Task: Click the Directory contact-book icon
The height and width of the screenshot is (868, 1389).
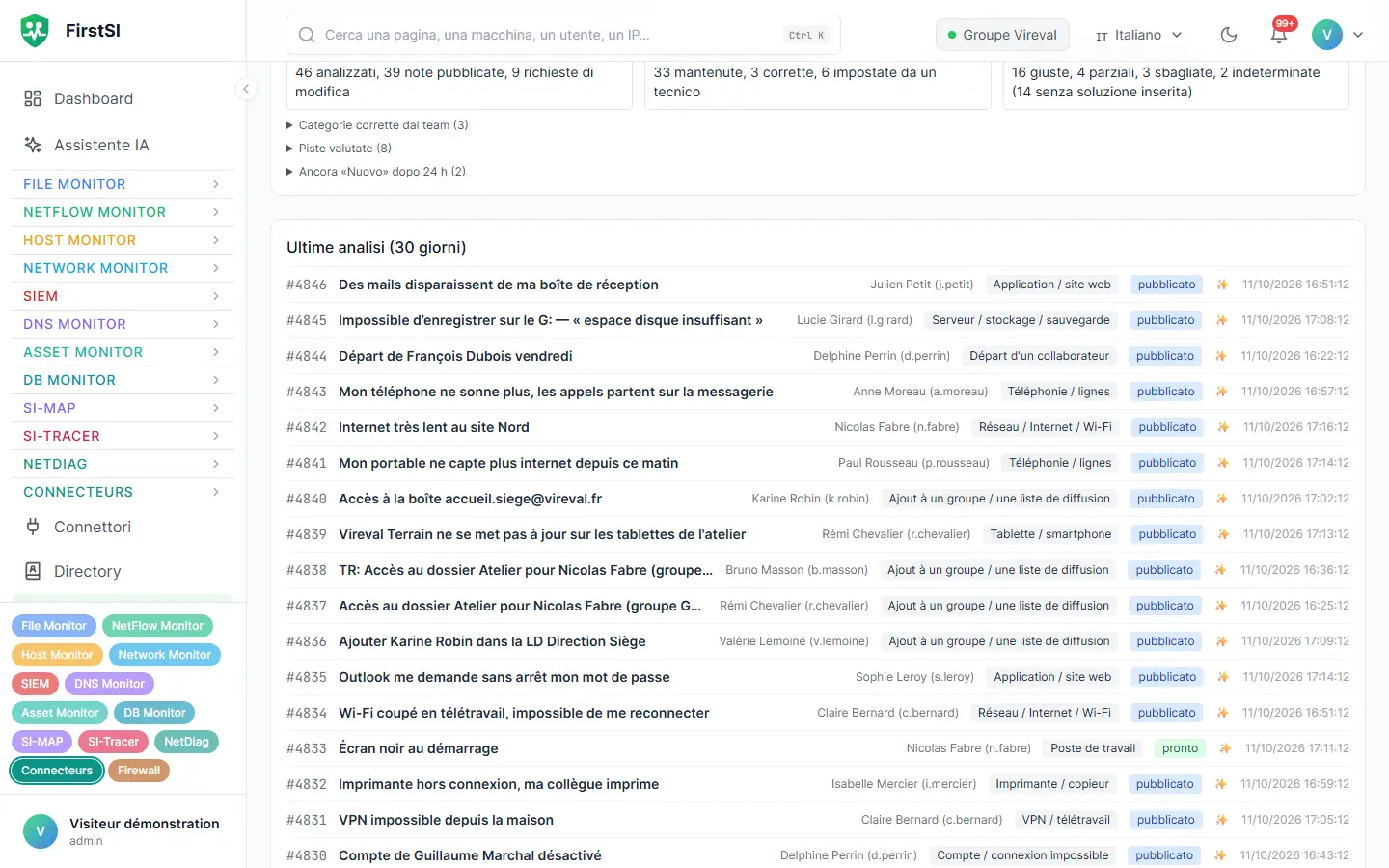Action: coord(33,571)
